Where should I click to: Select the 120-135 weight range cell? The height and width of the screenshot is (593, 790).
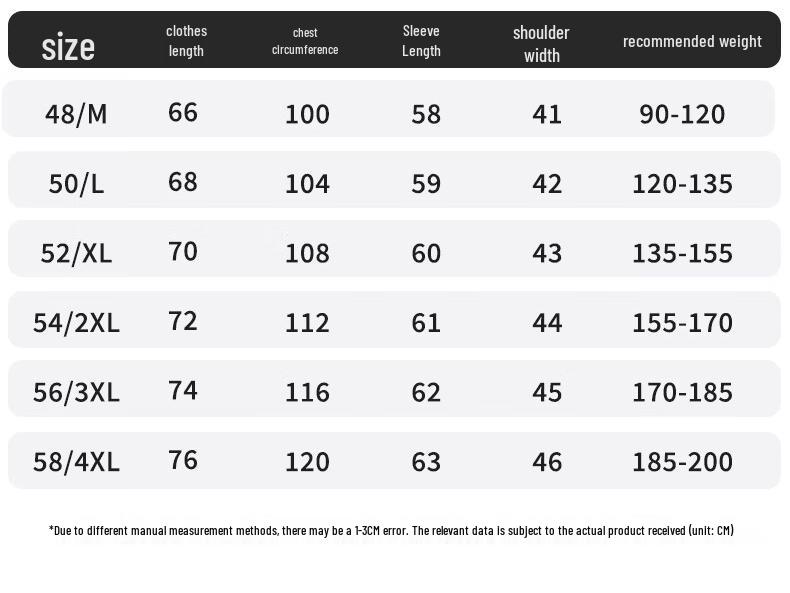tap(682, 184)
